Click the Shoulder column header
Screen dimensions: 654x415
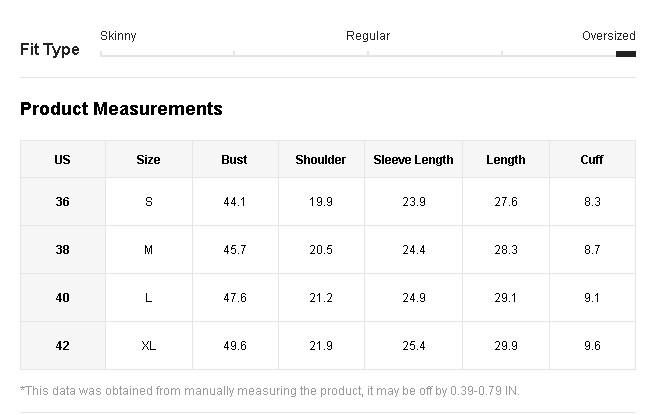click(321, 160)
